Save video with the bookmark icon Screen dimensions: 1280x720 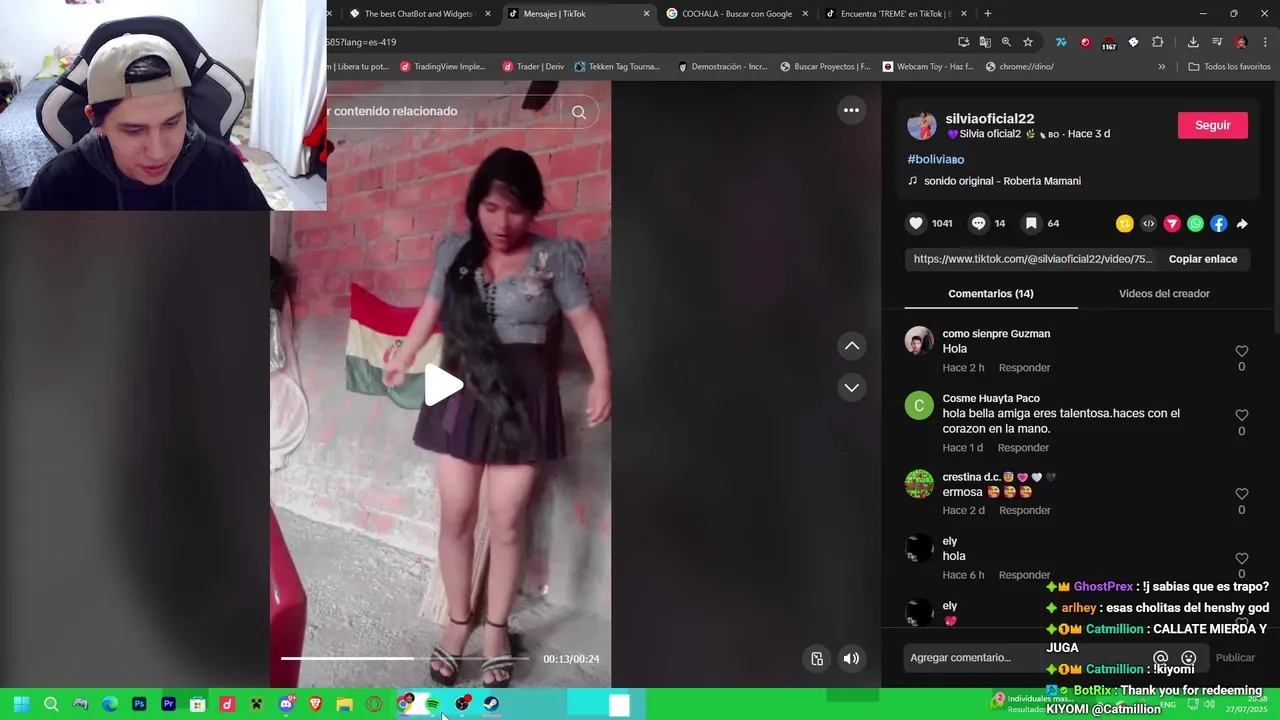coord(1031,223)
